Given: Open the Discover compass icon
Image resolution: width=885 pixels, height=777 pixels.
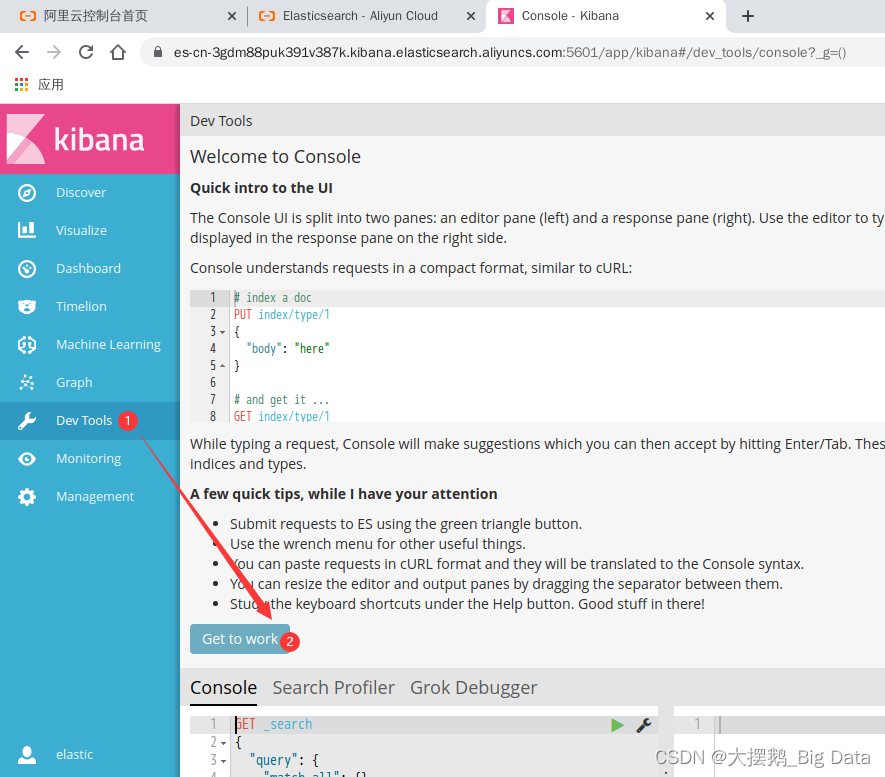Looking at the screenshot, I should point(27,193).
